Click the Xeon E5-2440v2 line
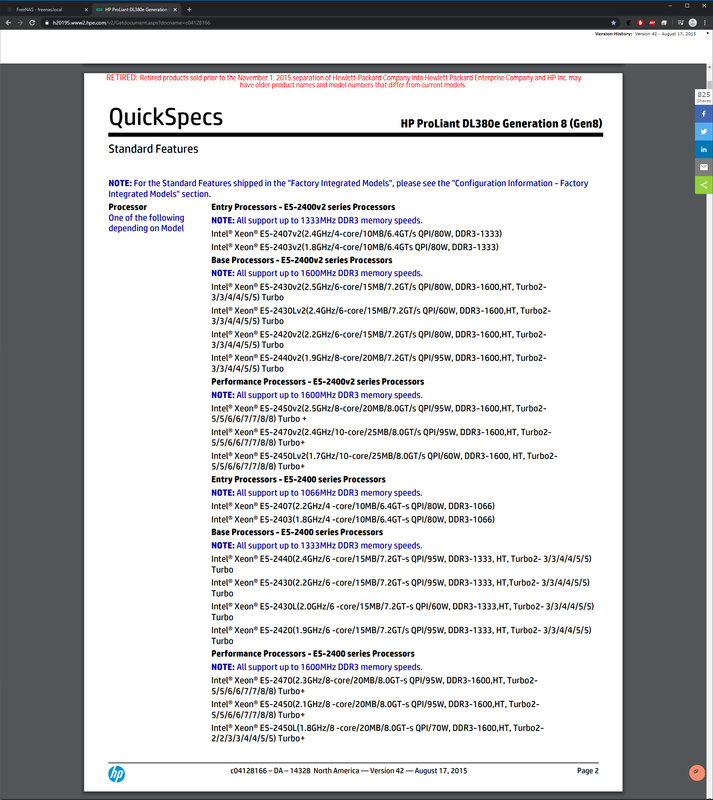The image size is (713, 800). click(379, 363)
